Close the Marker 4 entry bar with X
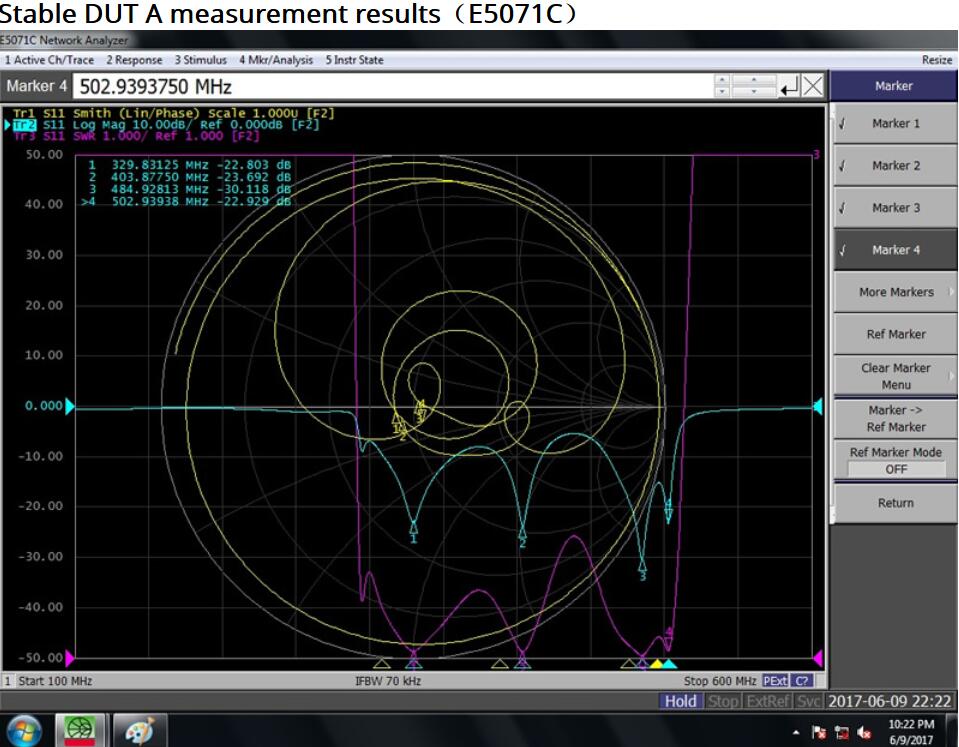Image resolution: width=959 pixels, height=747 pixels. 813,87
